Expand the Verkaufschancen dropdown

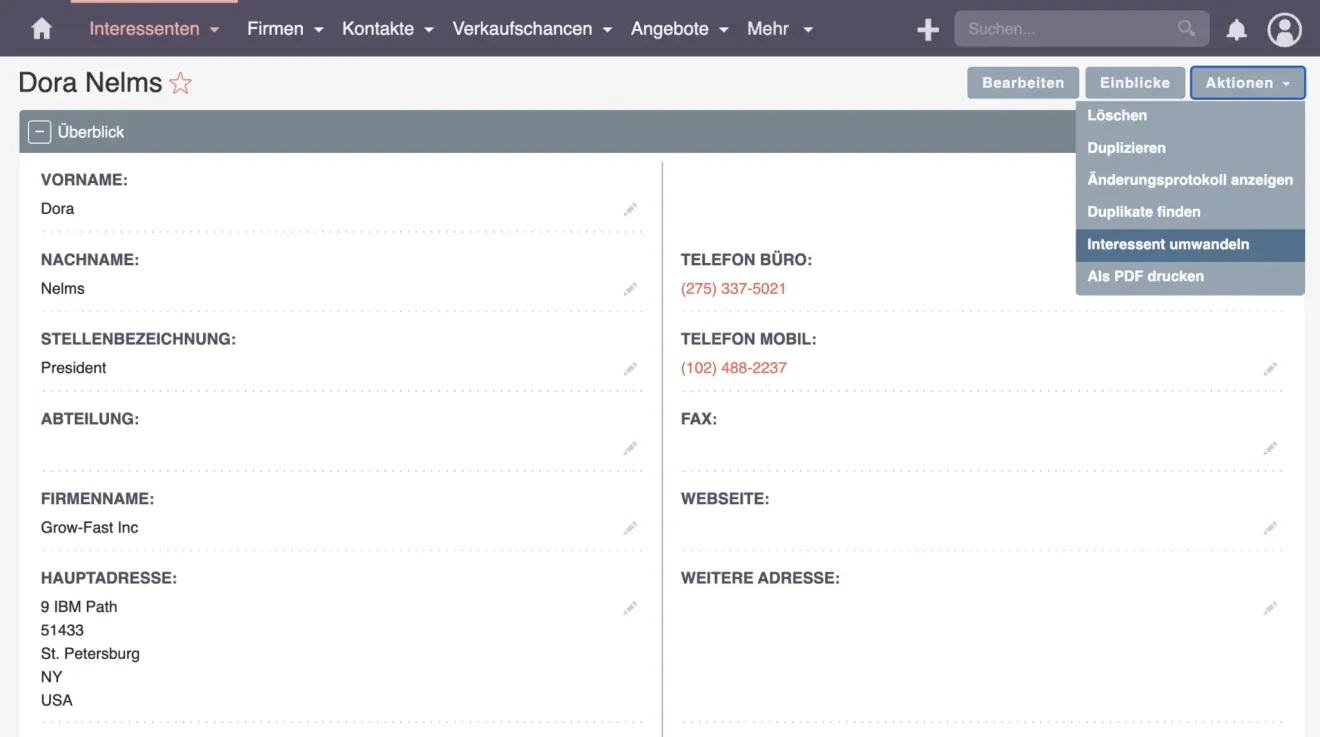[x=532, y=28]
